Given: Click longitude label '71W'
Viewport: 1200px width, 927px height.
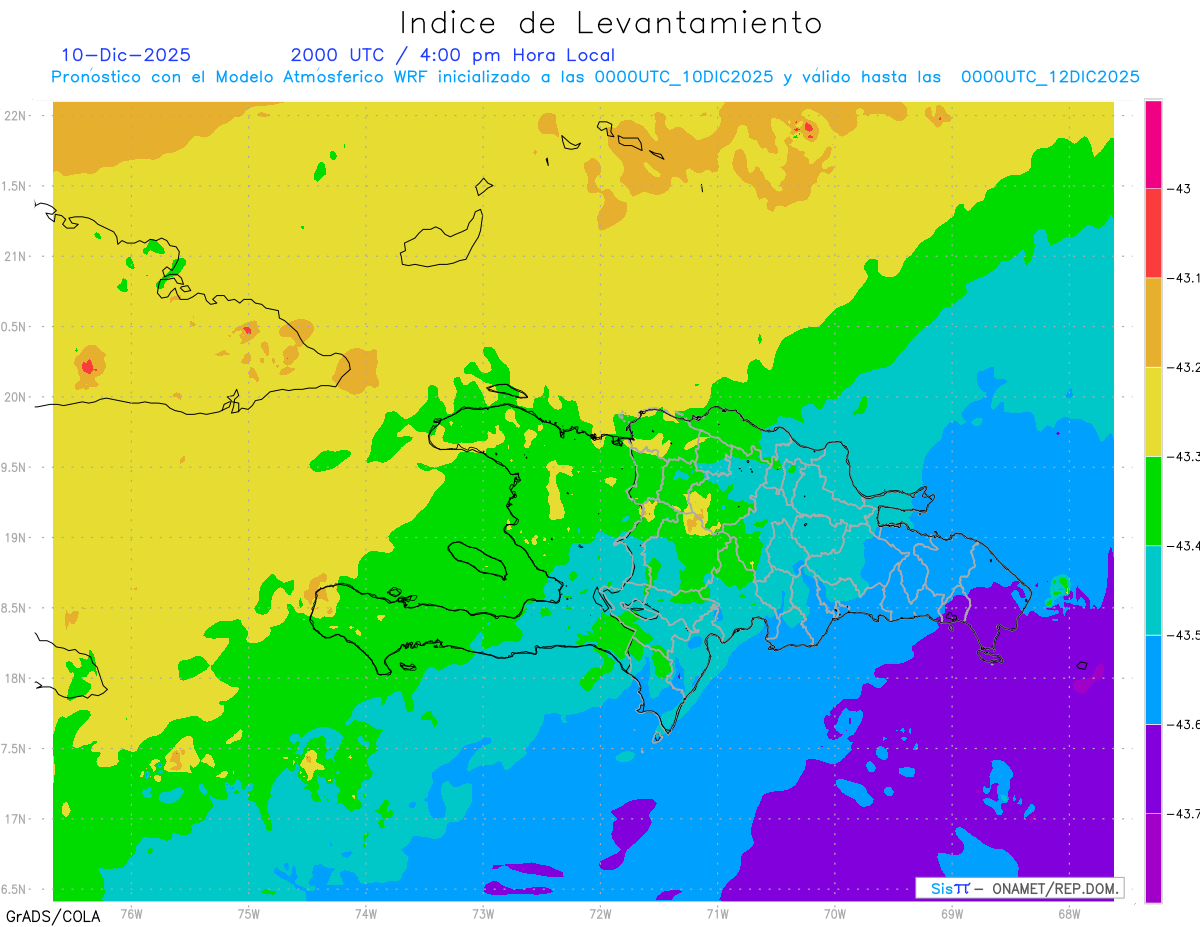Looking at the screenshot, I should [x=717, y=914].
